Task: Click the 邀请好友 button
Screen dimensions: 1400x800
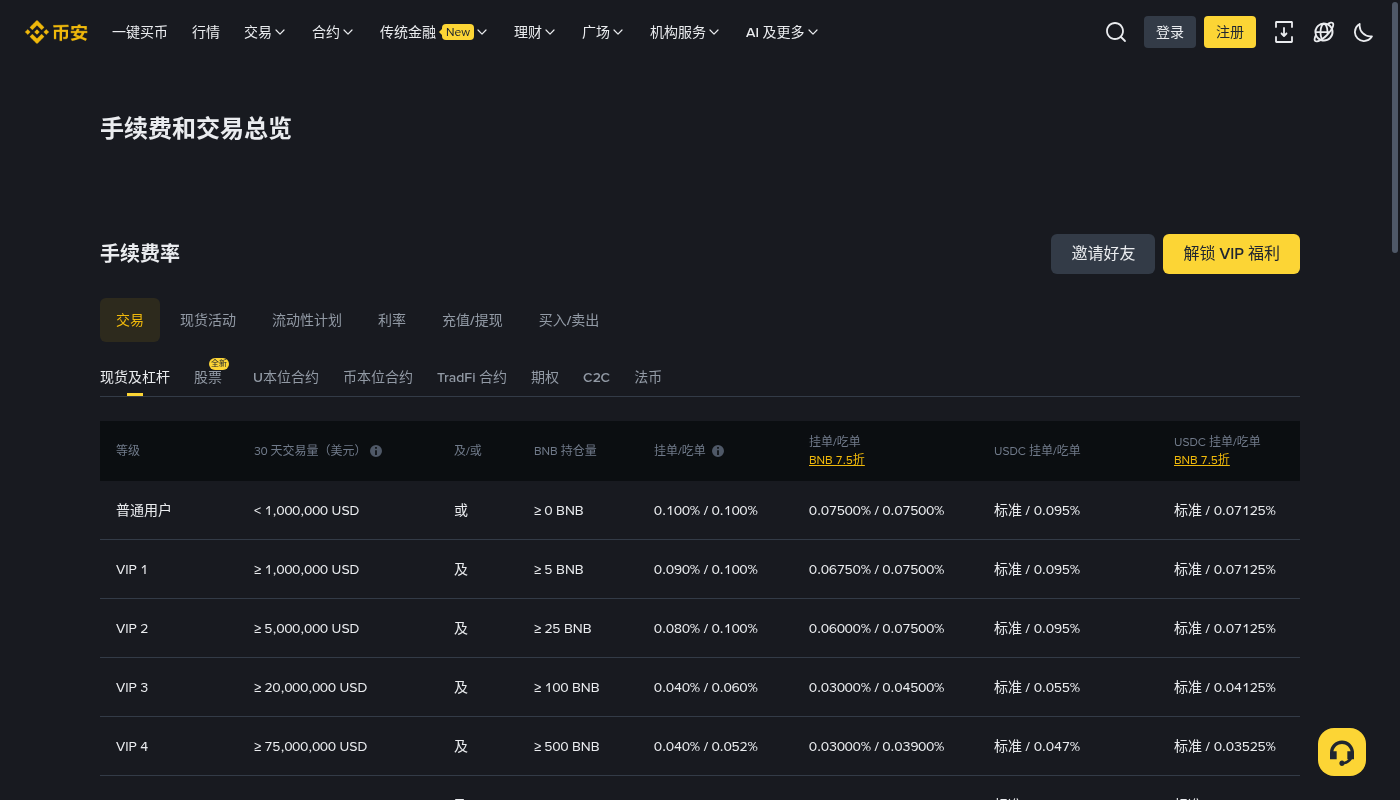Action: click(x=1103, y=254)
